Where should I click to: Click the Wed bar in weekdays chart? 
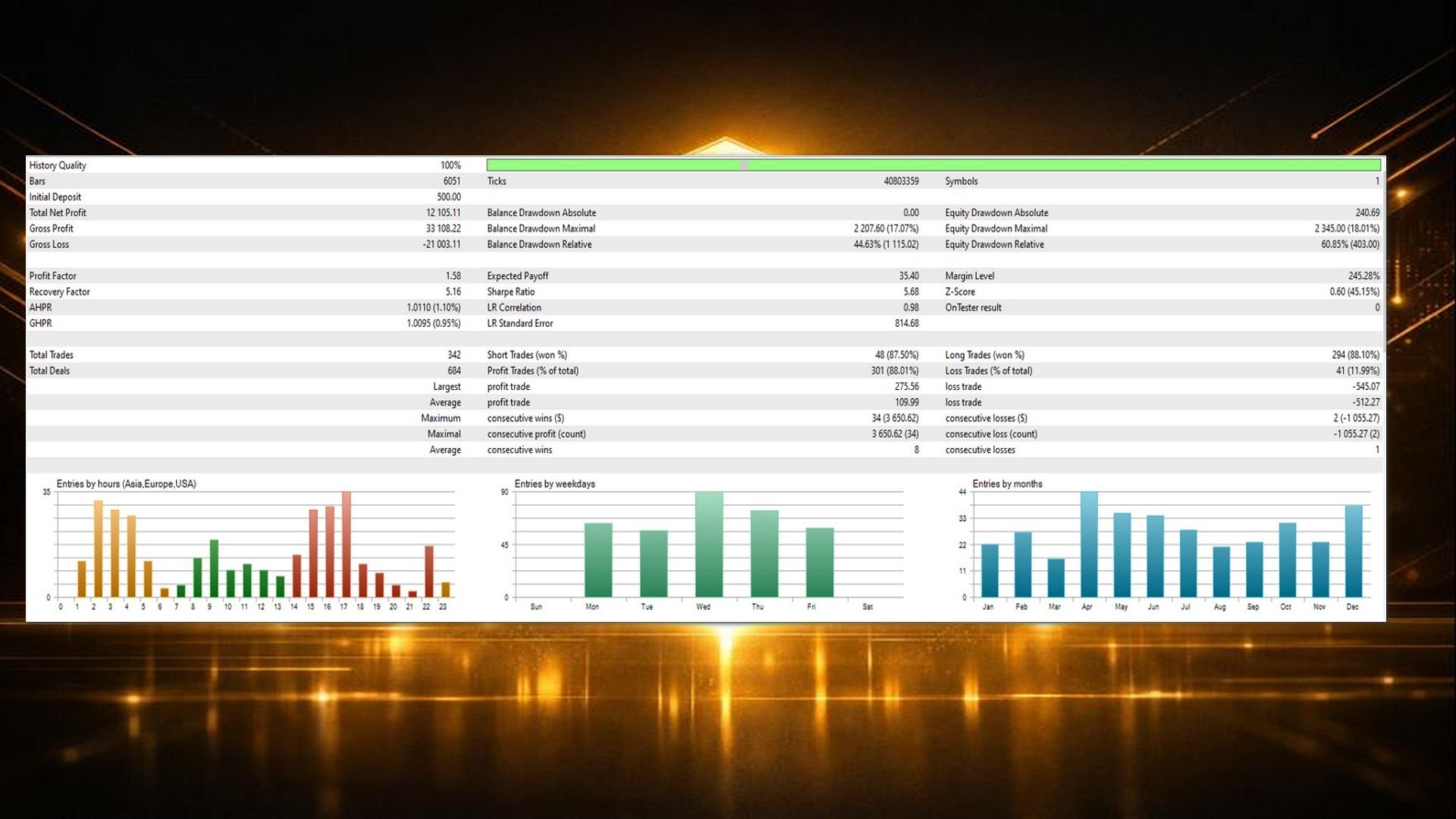tap(708, 544)
